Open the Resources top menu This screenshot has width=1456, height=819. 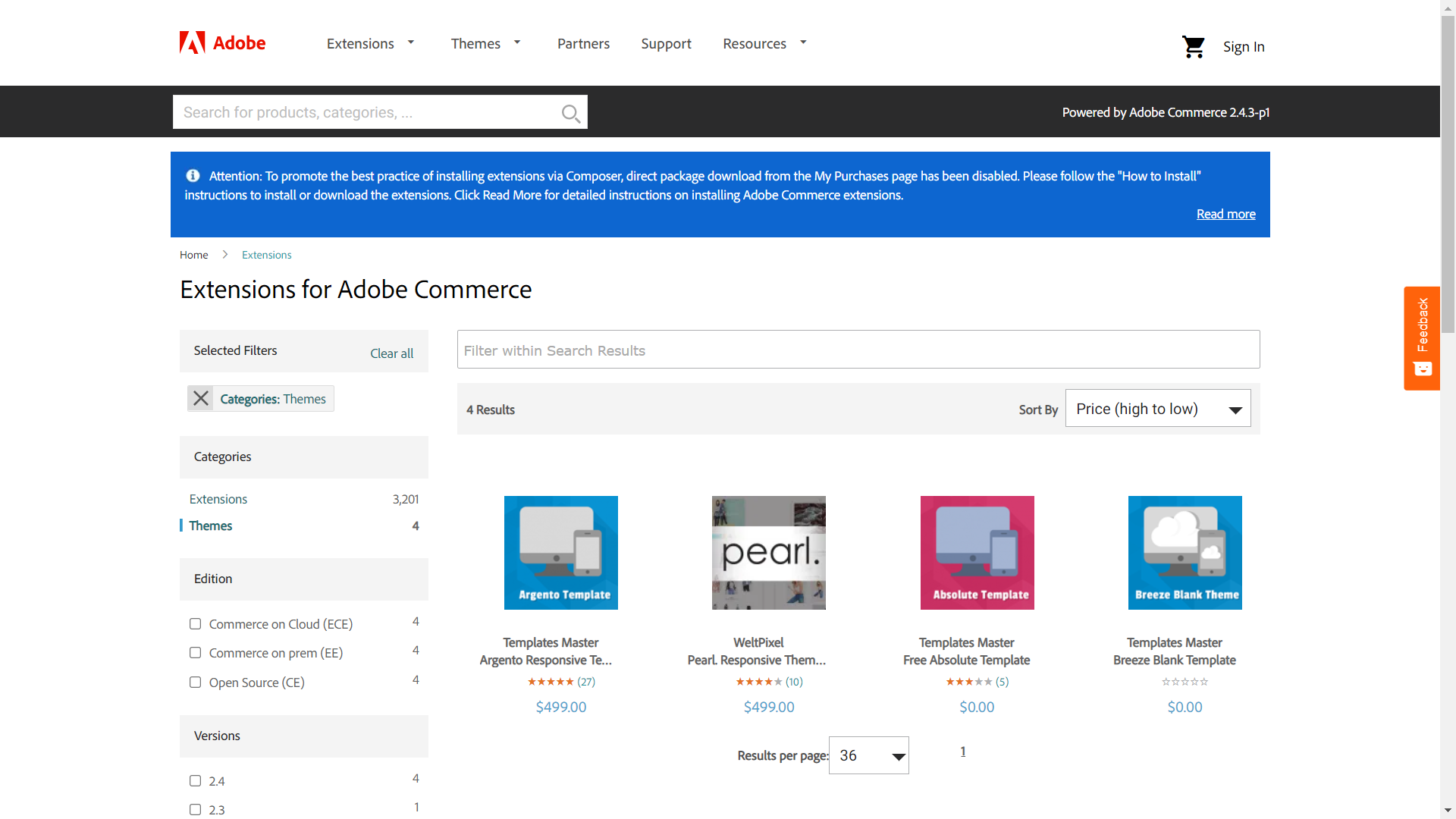click(x=755, y=44)
